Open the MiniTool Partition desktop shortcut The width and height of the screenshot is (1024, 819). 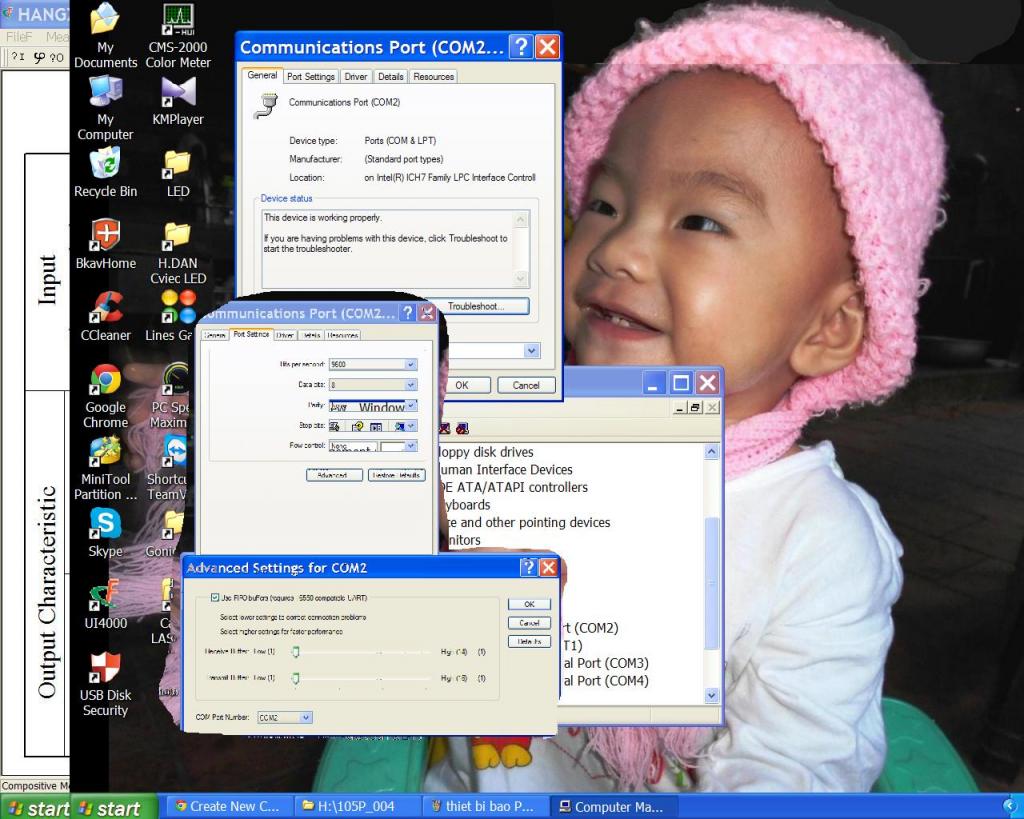(x=105, y=452)
